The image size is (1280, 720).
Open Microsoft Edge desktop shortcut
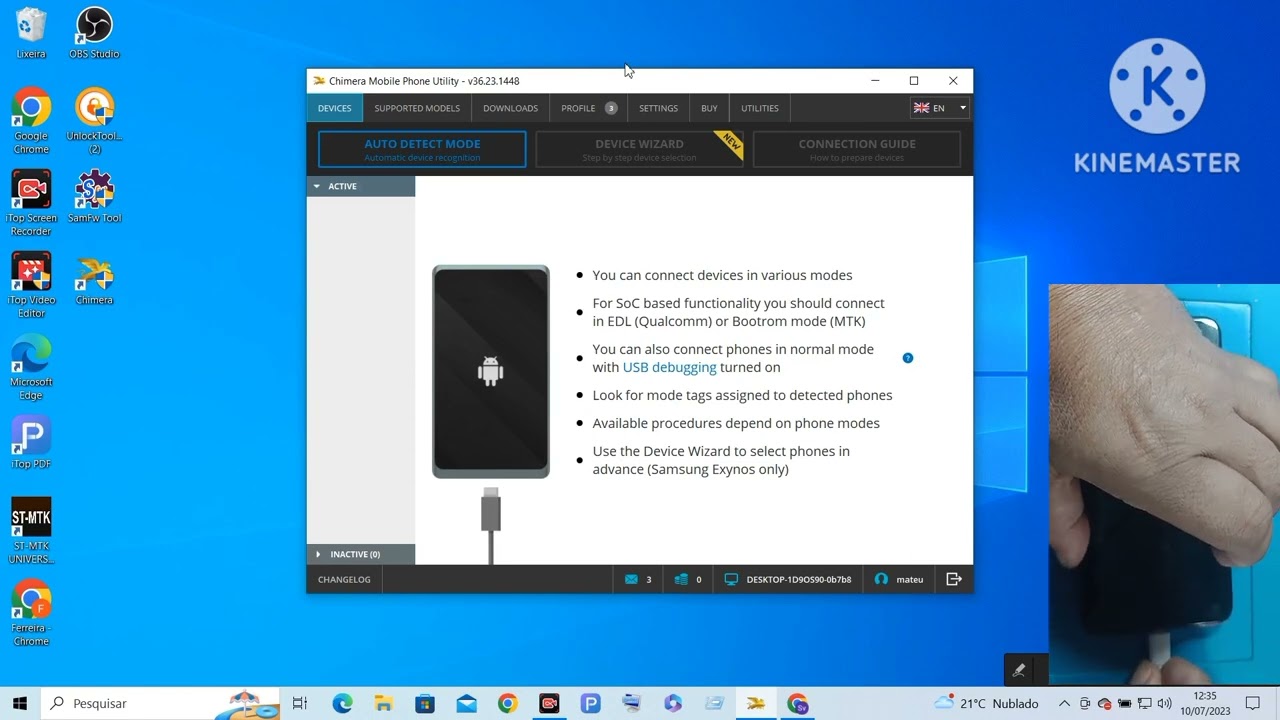31,367
